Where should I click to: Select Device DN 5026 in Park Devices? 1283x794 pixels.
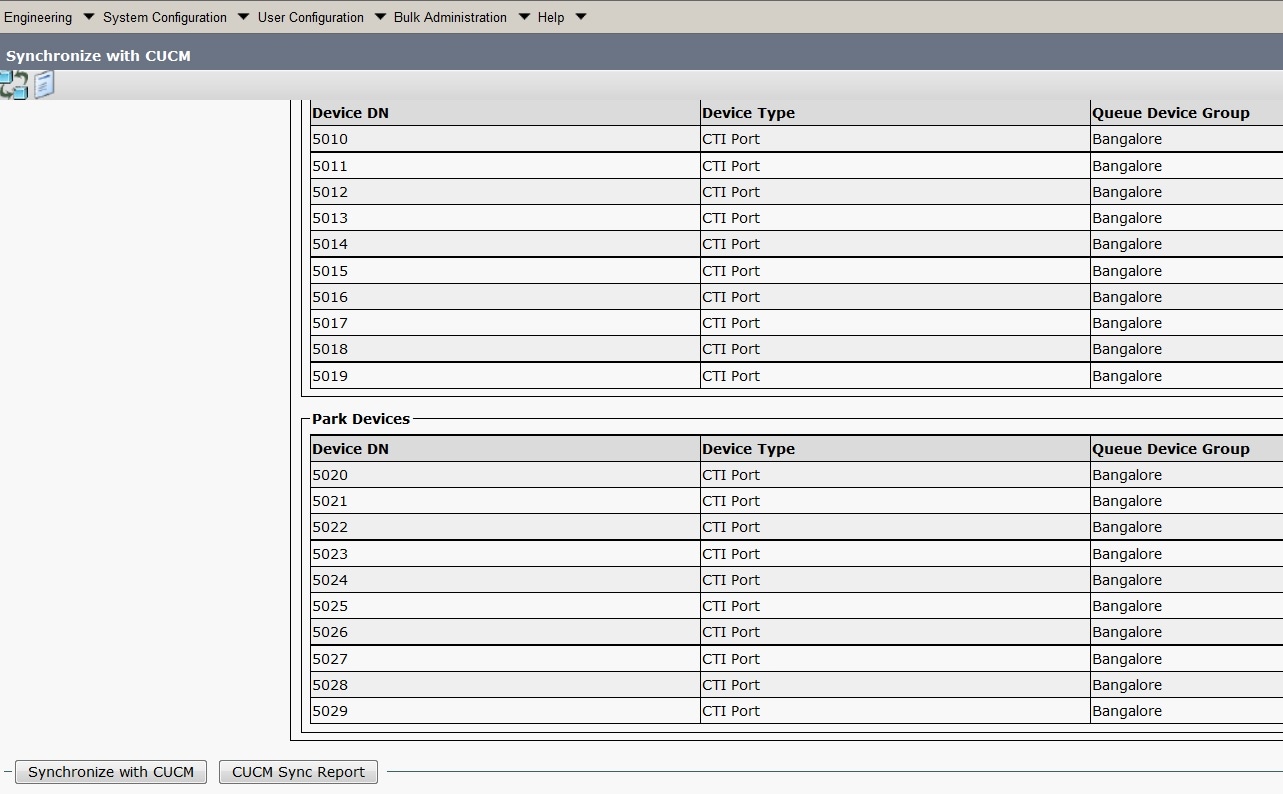click(505, 632)
